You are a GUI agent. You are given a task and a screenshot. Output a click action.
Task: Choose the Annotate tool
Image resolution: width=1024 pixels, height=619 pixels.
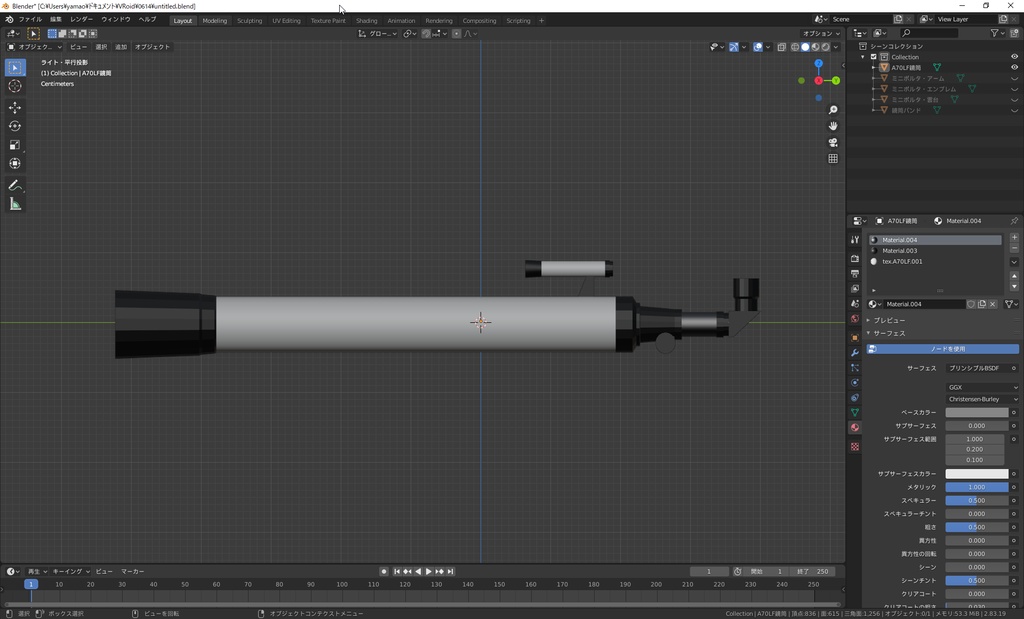tap(15, 185)
